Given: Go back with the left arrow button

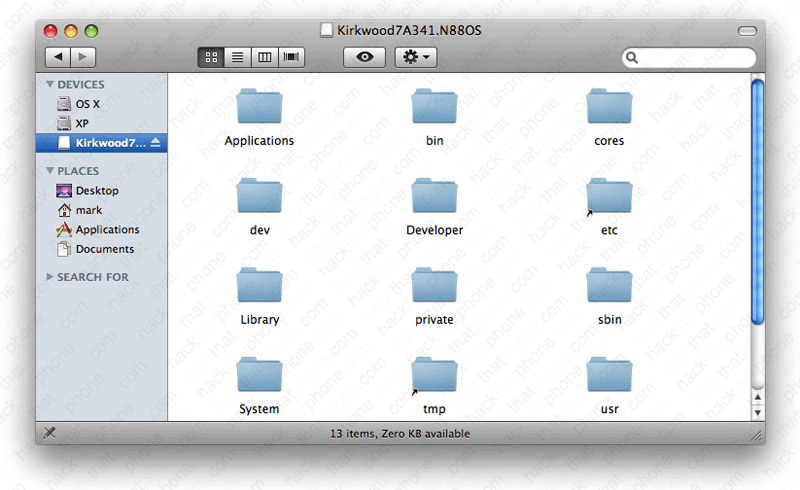Looking at the screenshot, I should (x=59, y=58).
